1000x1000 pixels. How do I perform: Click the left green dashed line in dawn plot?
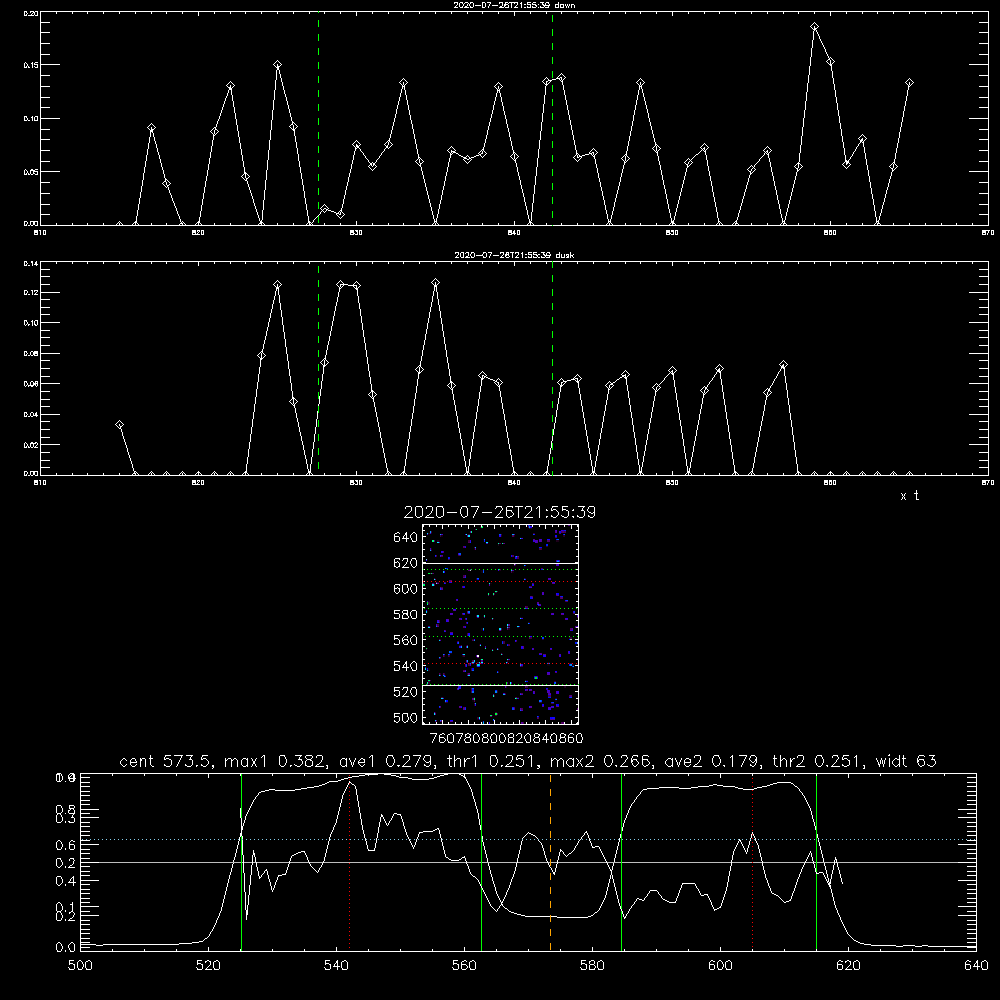pos(318,118)
